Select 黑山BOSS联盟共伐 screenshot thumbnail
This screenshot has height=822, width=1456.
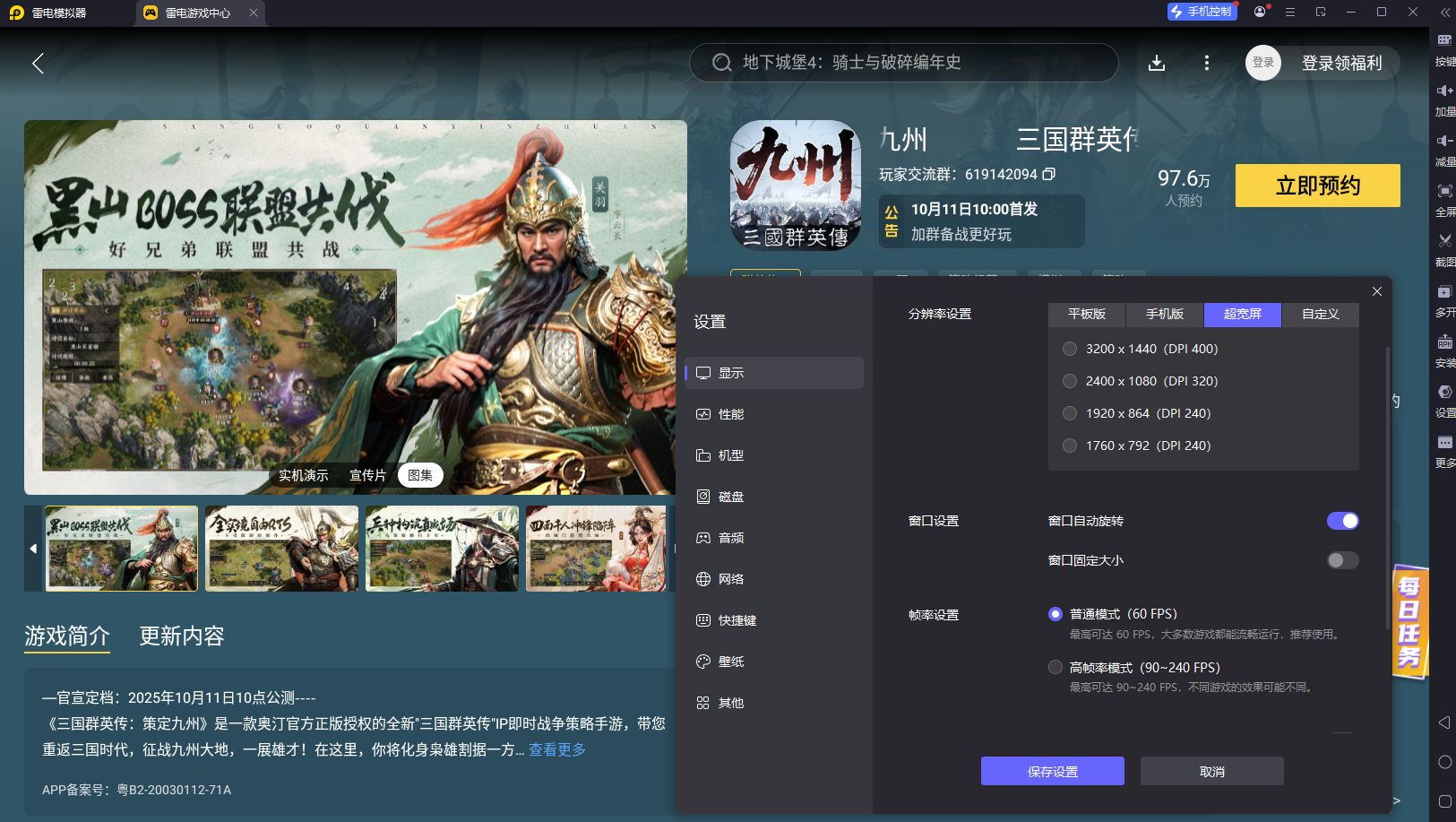(122, 549)
